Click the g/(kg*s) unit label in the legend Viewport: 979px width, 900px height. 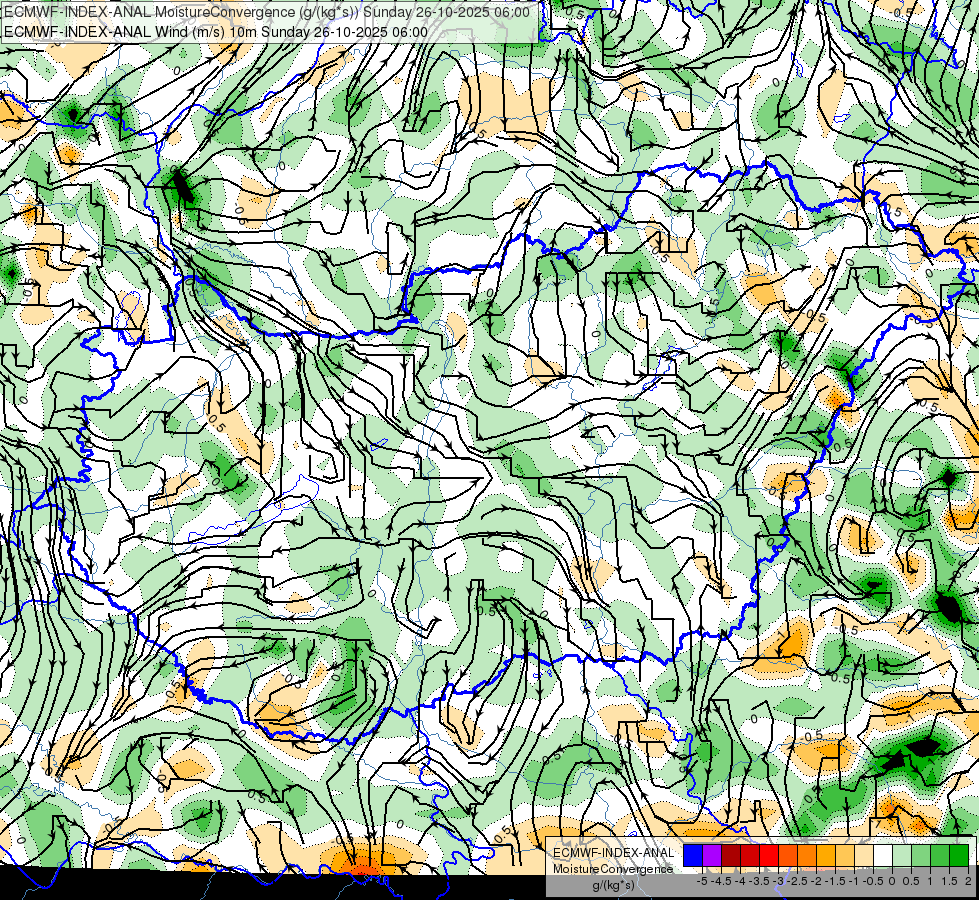613,885
